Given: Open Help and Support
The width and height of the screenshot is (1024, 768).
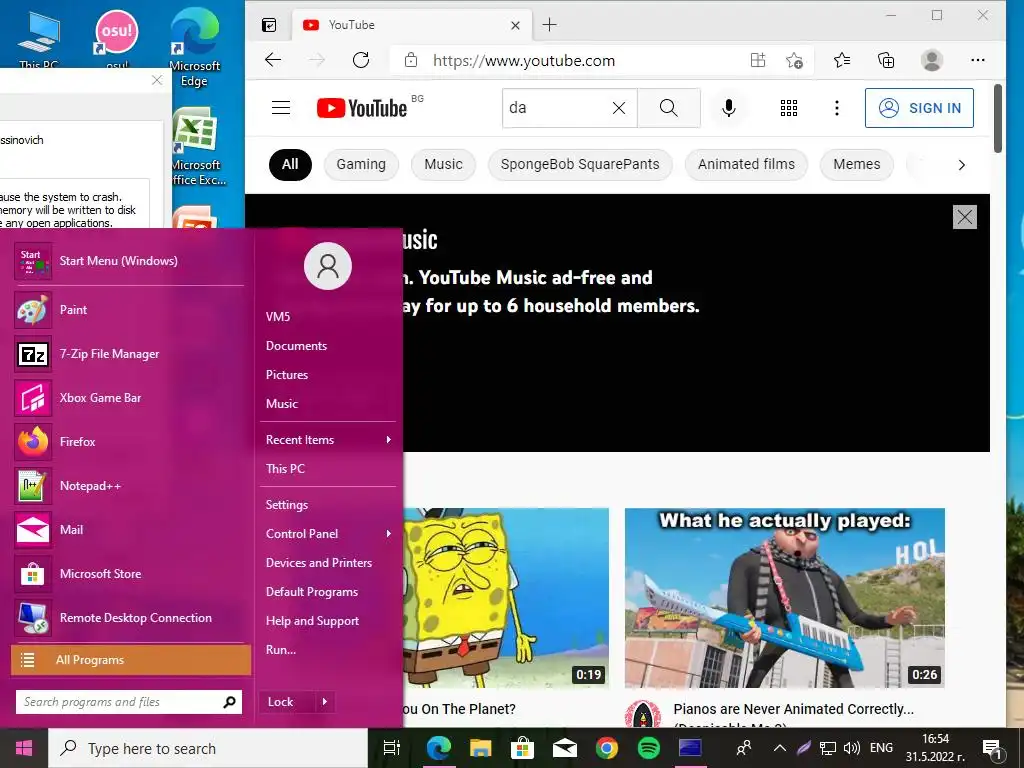Looking at the screenshot, I should pyautogui.click(x=312, y=620).
